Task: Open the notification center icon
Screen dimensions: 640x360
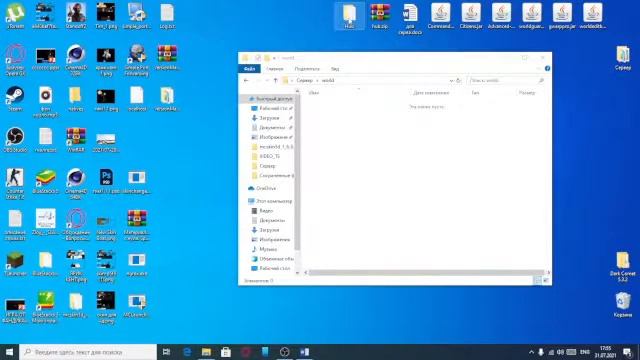Action: pos(628,352)
